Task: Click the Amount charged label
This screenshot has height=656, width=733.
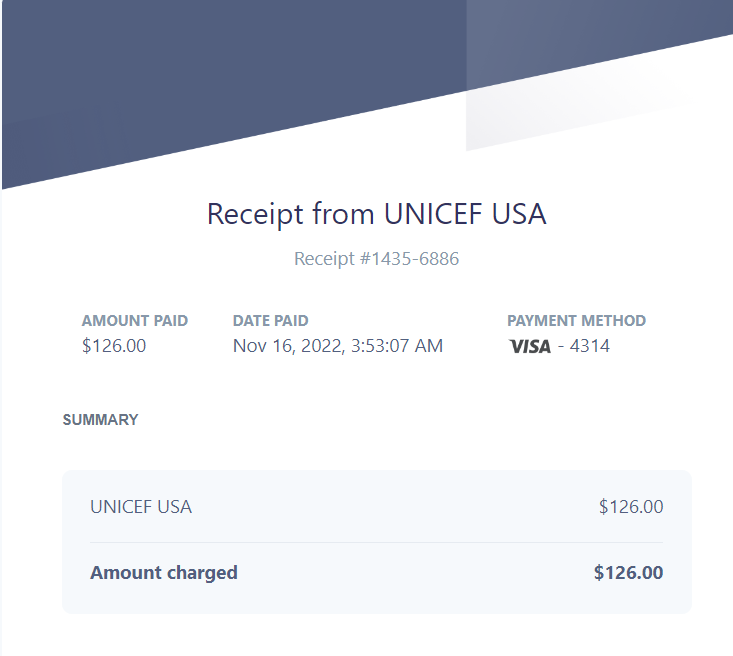Action: (164, 573)
